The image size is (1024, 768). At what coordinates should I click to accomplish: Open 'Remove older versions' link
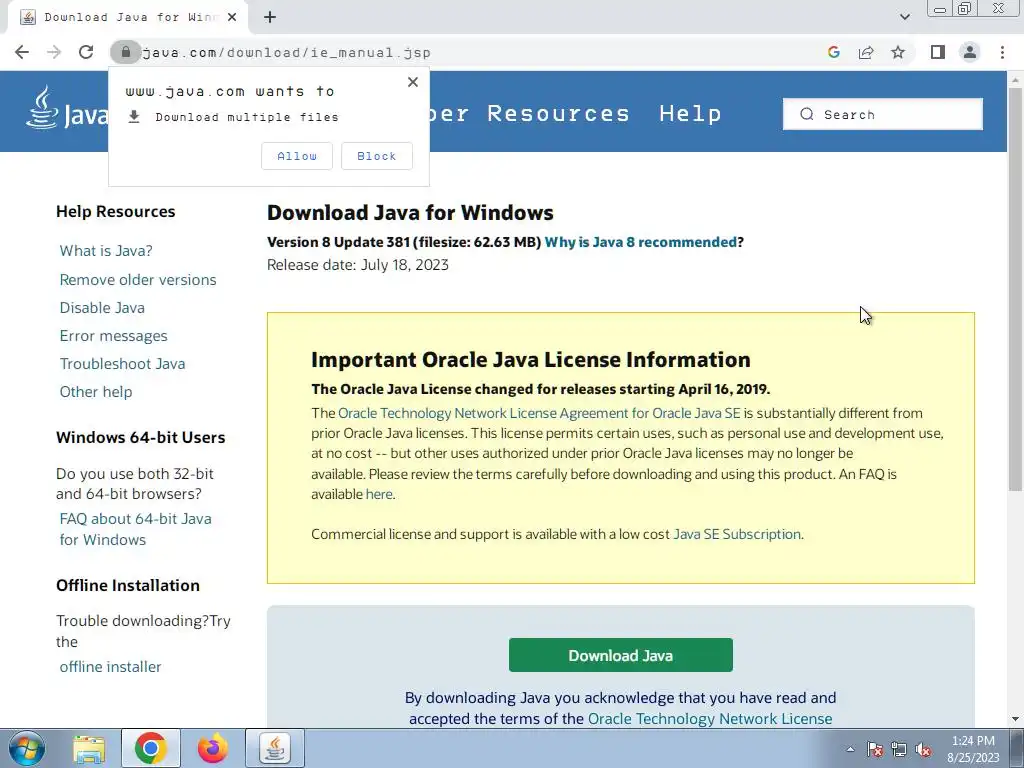(138, 280)
